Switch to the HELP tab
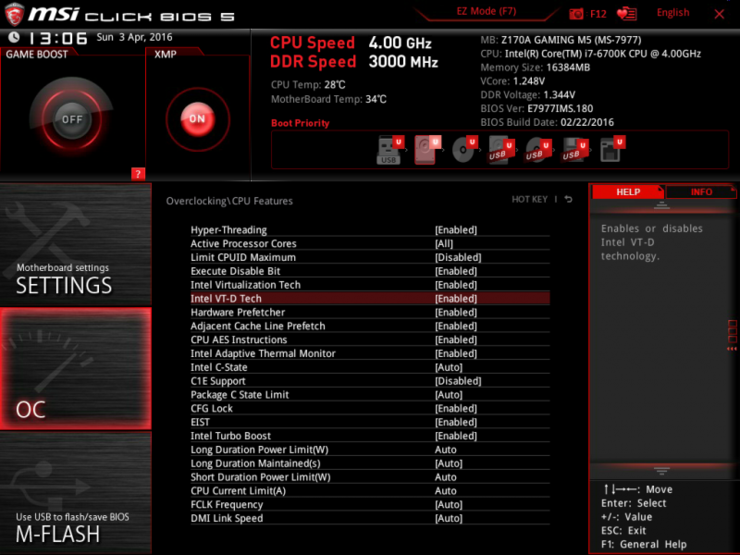This screenshot has height=555, width=740. [628, 192]
